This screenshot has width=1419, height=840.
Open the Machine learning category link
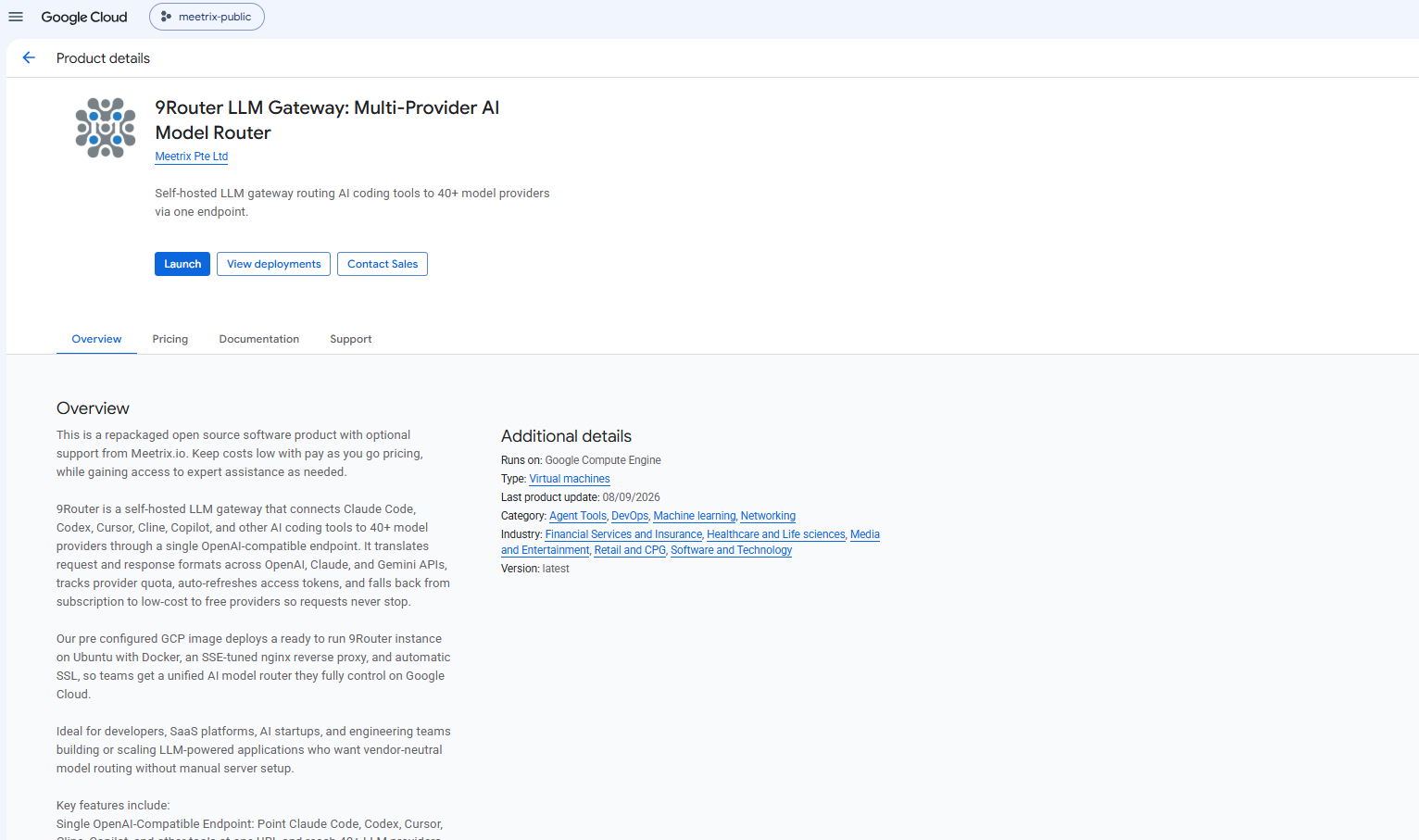pyautogui.click(x=695, y=516)
